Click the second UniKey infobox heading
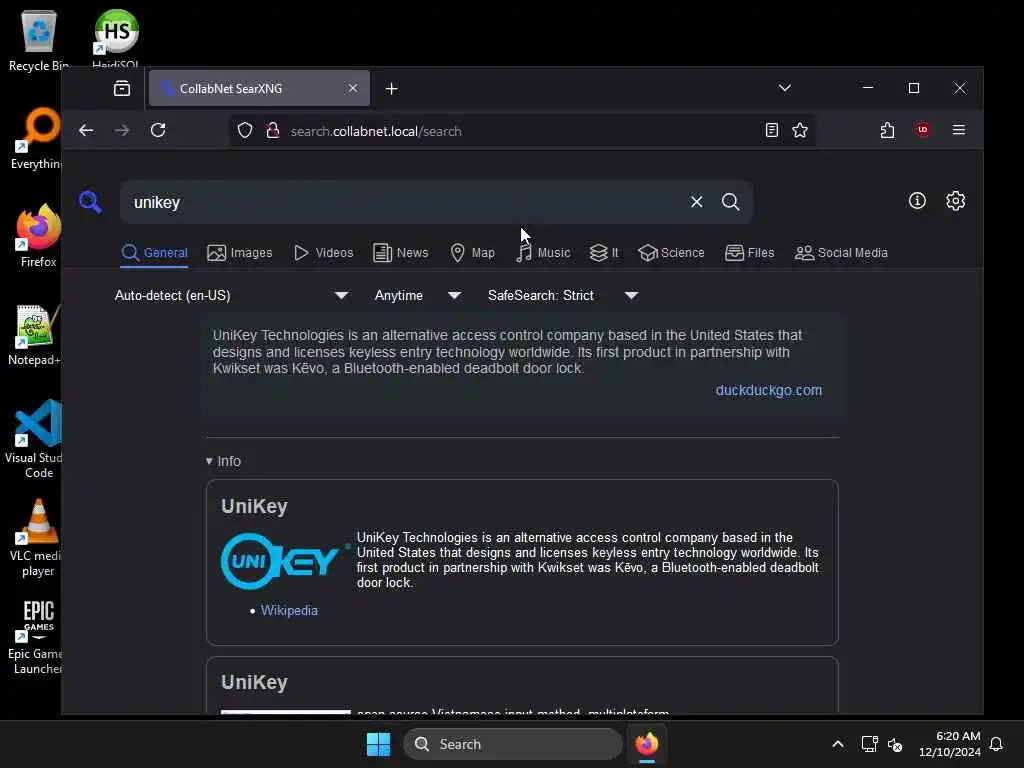The image size is (1024, 768). (254, 682)
